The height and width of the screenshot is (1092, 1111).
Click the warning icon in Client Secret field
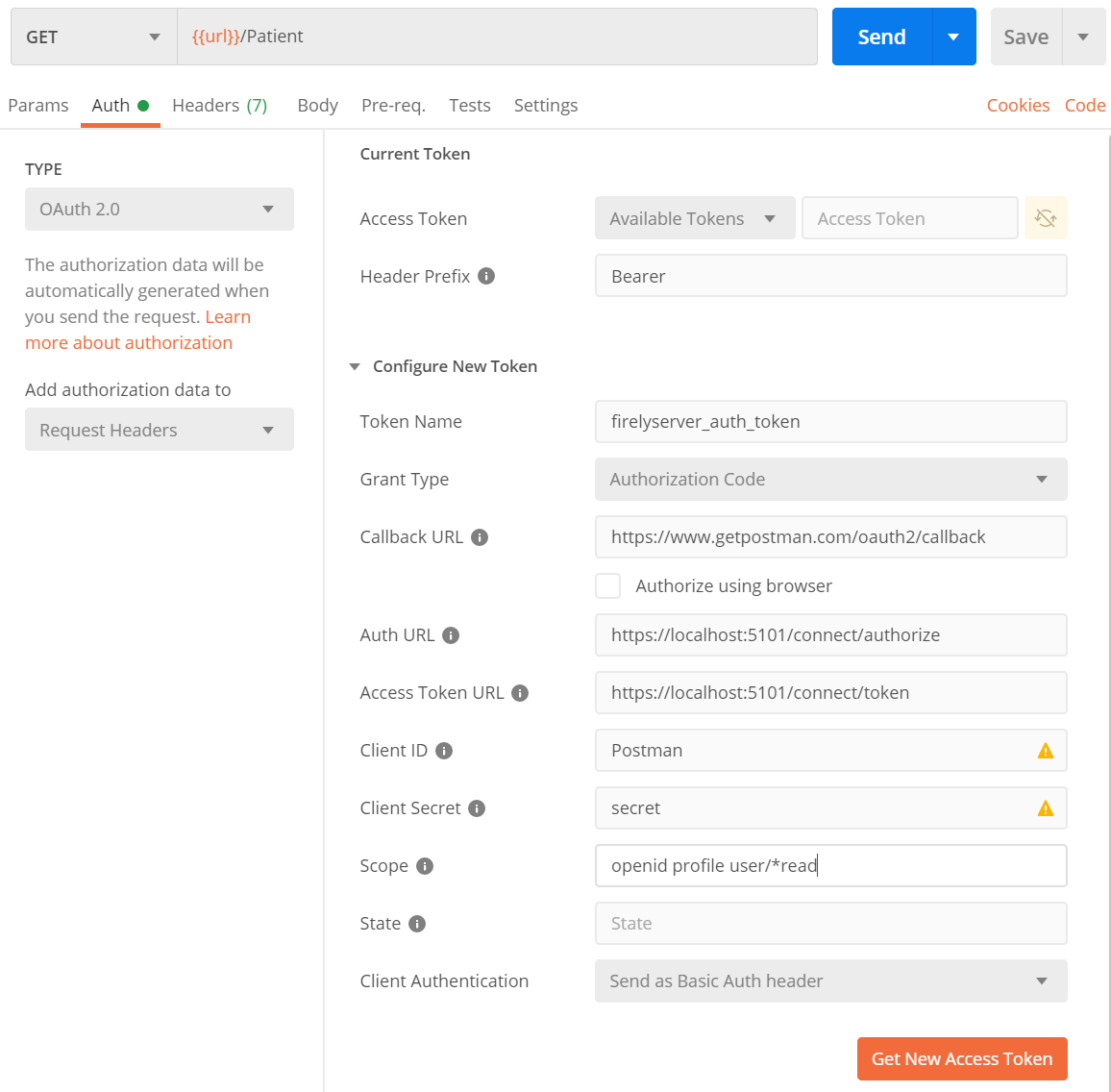point(1045,807)
